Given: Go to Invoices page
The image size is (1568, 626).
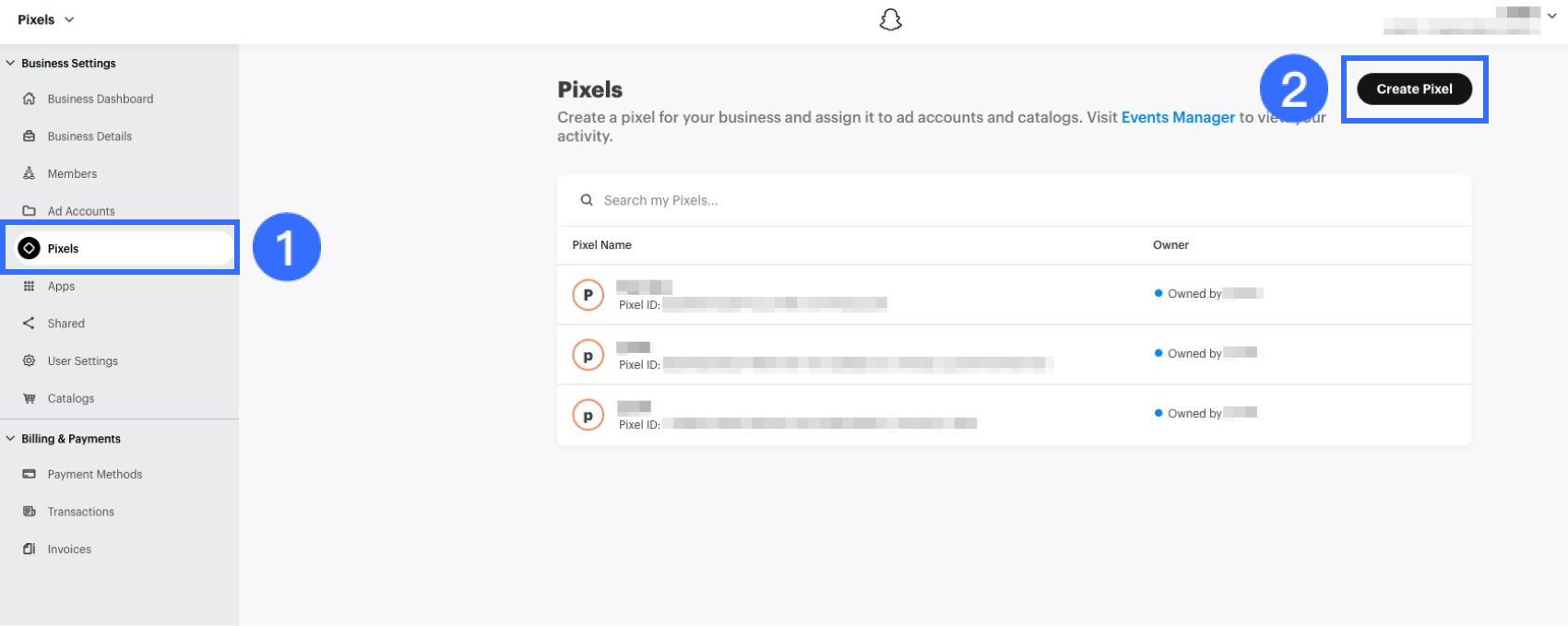Looking at the screenshot, I should [x=69, y=549].
